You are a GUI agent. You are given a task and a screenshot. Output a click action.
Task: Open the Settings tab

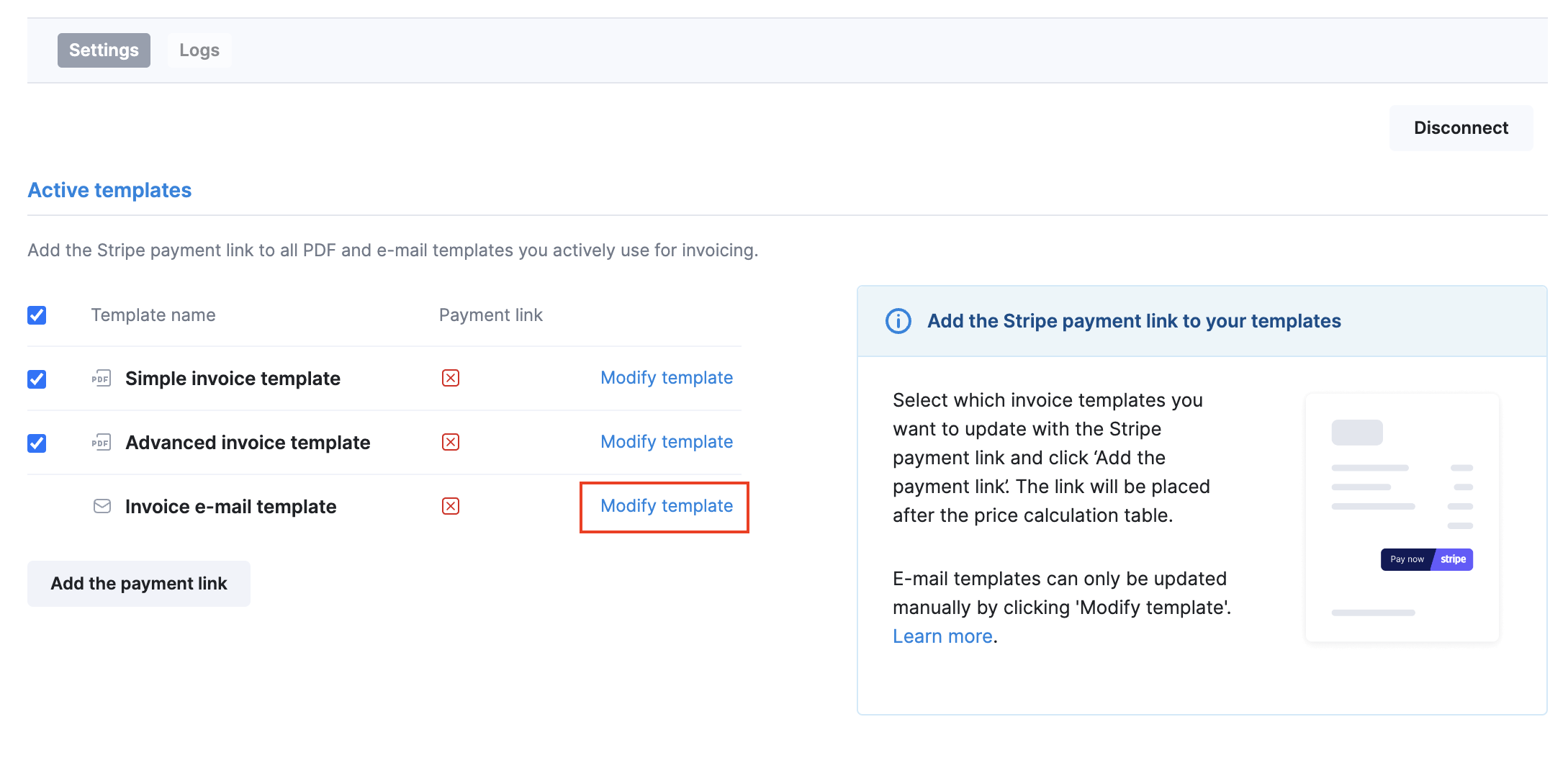[x=104, y=50]
